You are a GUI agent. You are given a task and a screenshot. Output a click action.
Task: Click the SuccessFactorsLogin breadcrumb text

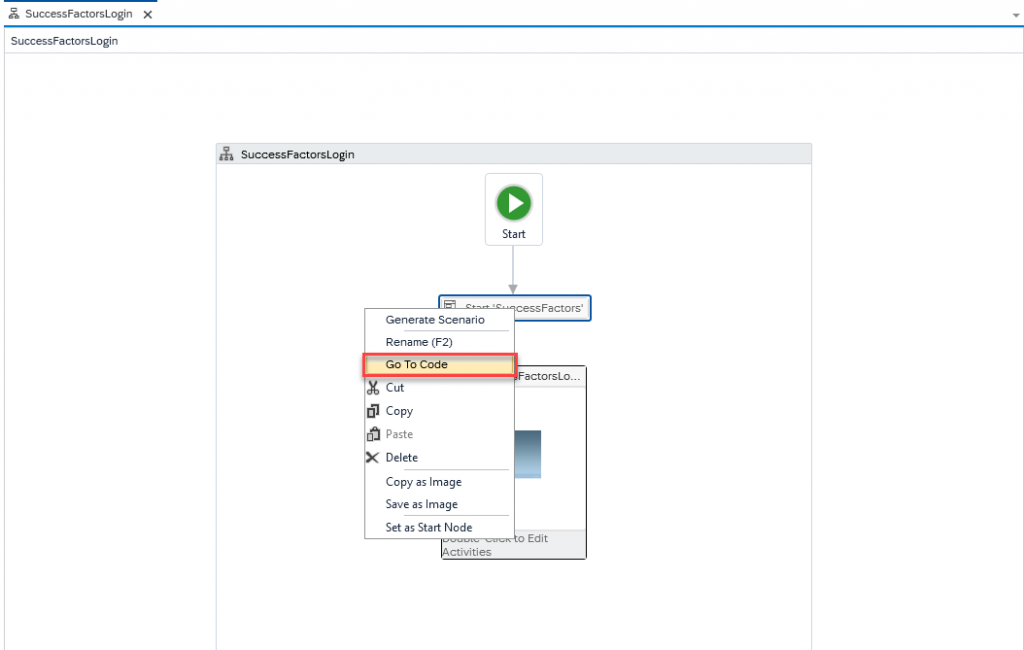(x=64, y=41)
